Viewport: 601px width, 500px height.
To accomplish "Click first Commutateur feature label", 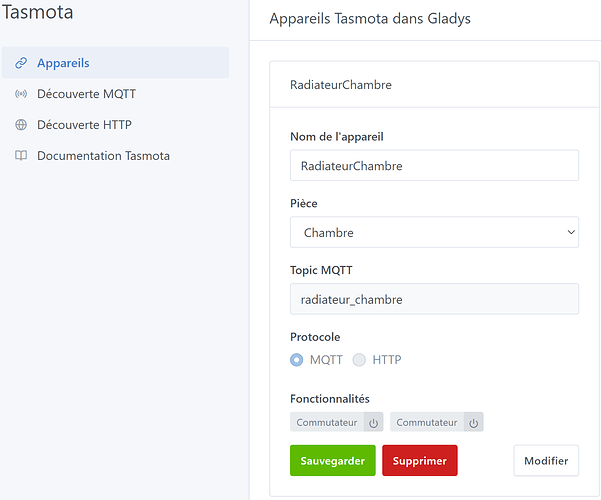I will click(327, 422).
